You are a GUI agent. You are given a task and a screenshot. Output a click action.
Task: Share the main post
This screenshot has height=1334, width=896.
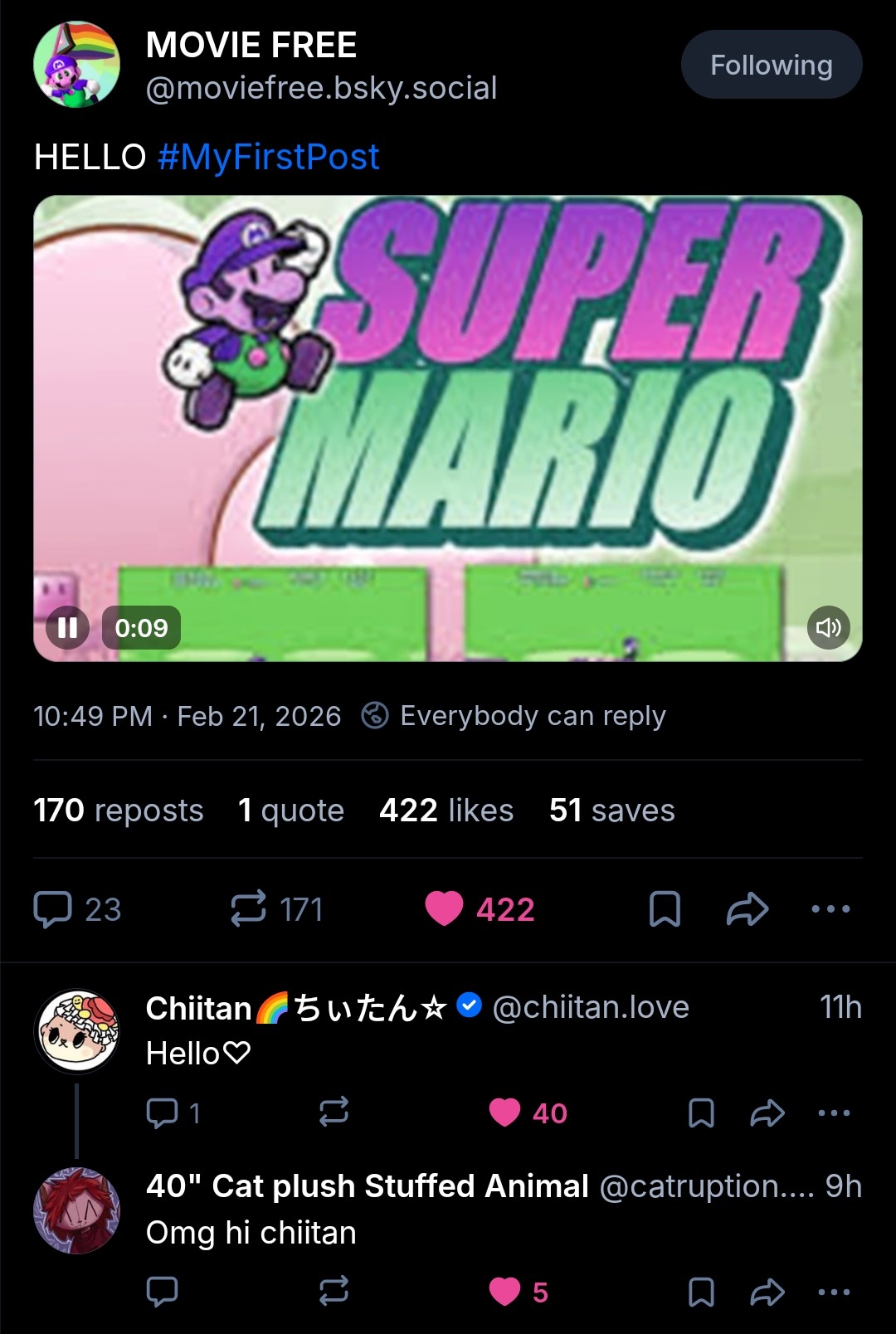click(x=747, y=909)
